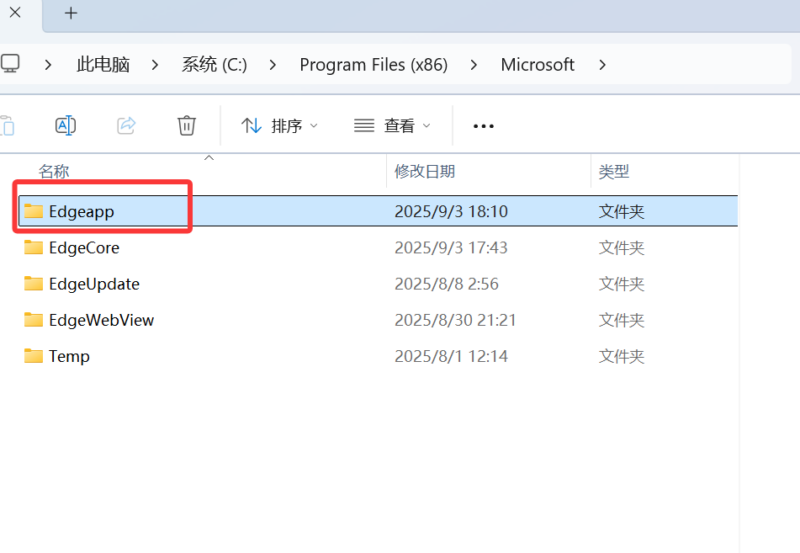Click 文件夹 type in EdgeCore row
The width and height of the screenshot is (800, 553).
click(621, 248)
